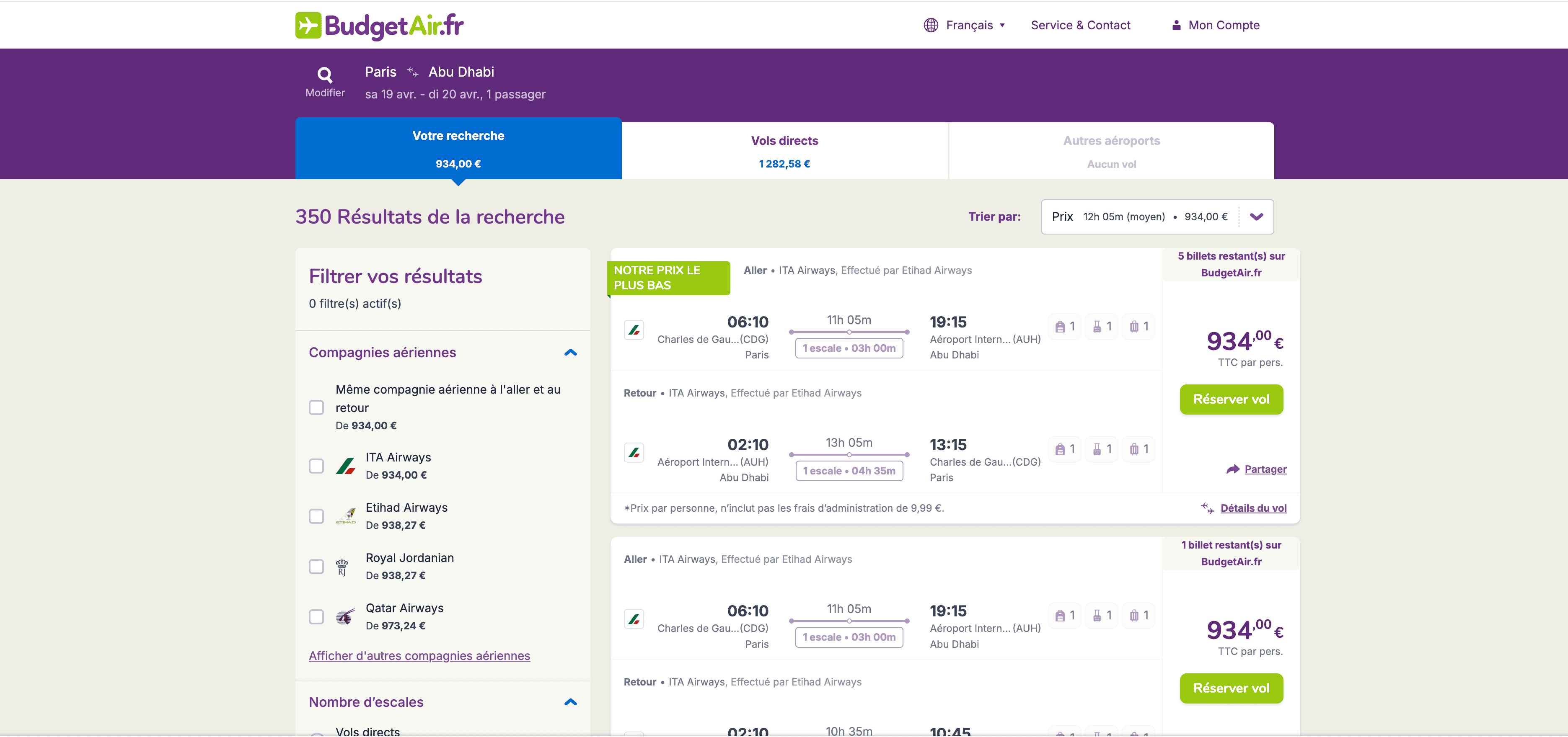The height and width of the screenshot is (737, 1568).
Task: Click the Partager share arrow icon
Action: click(1233, 469)
